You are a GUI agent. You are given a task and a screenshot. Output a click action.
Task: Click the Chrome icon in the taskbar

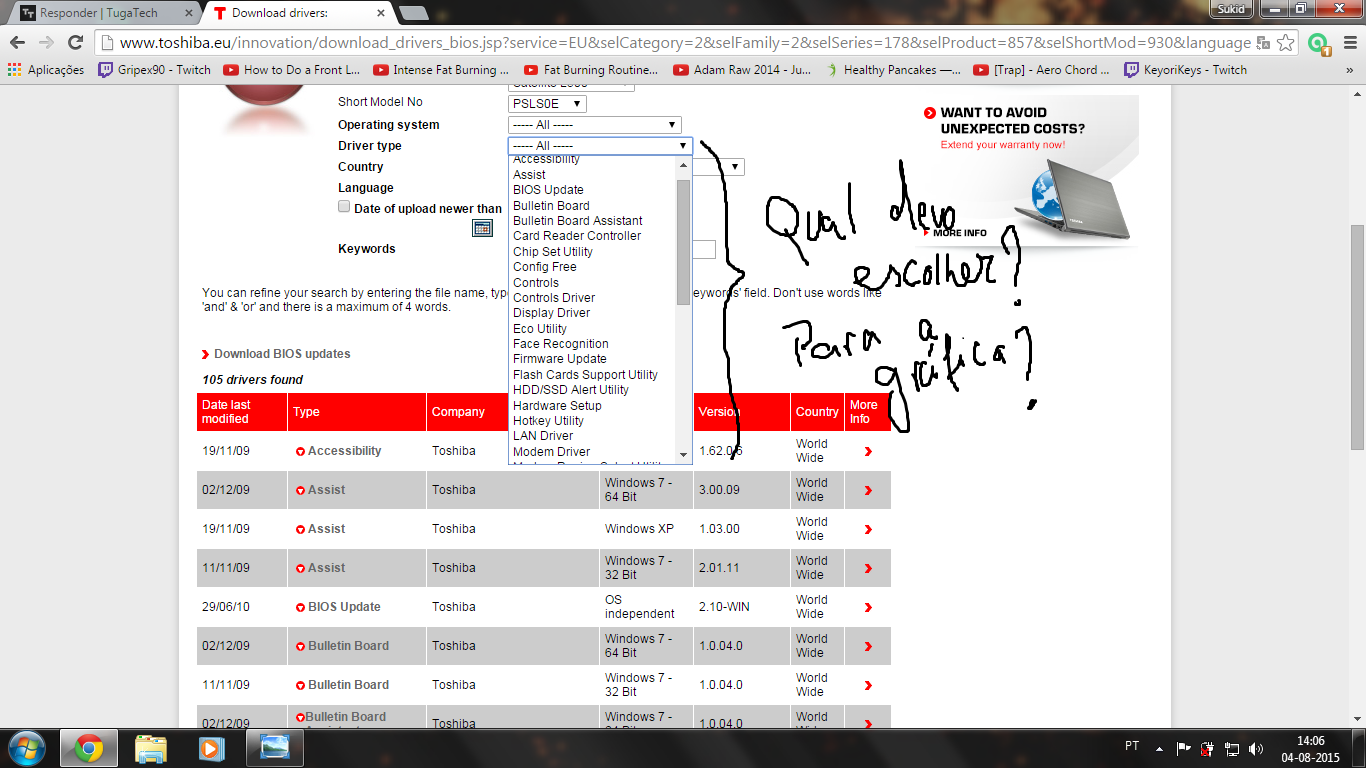click(x=89, y=748)
